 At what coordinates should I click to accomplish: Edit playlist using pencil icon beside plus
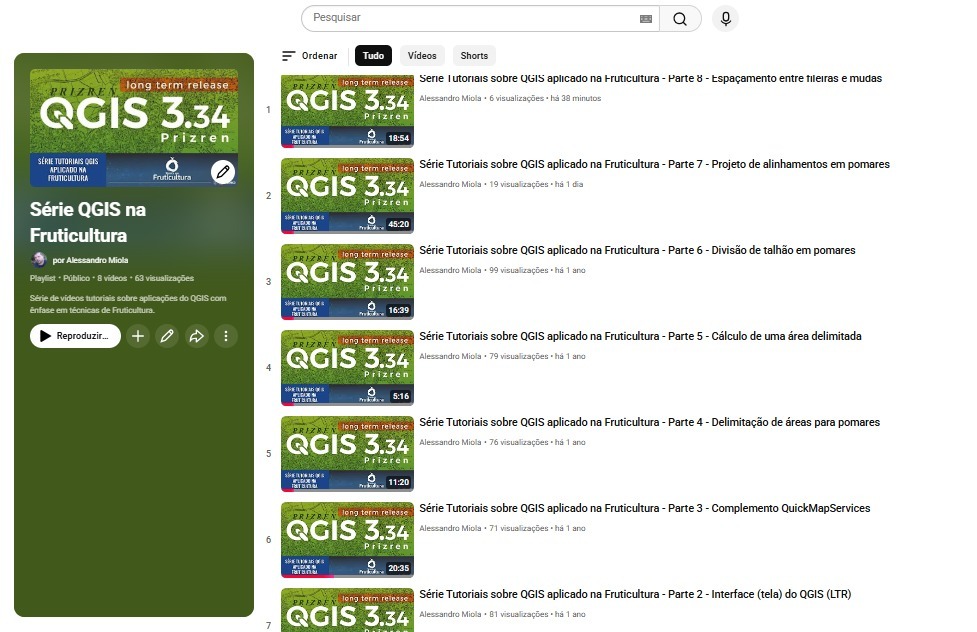click(x=167, y=336)
